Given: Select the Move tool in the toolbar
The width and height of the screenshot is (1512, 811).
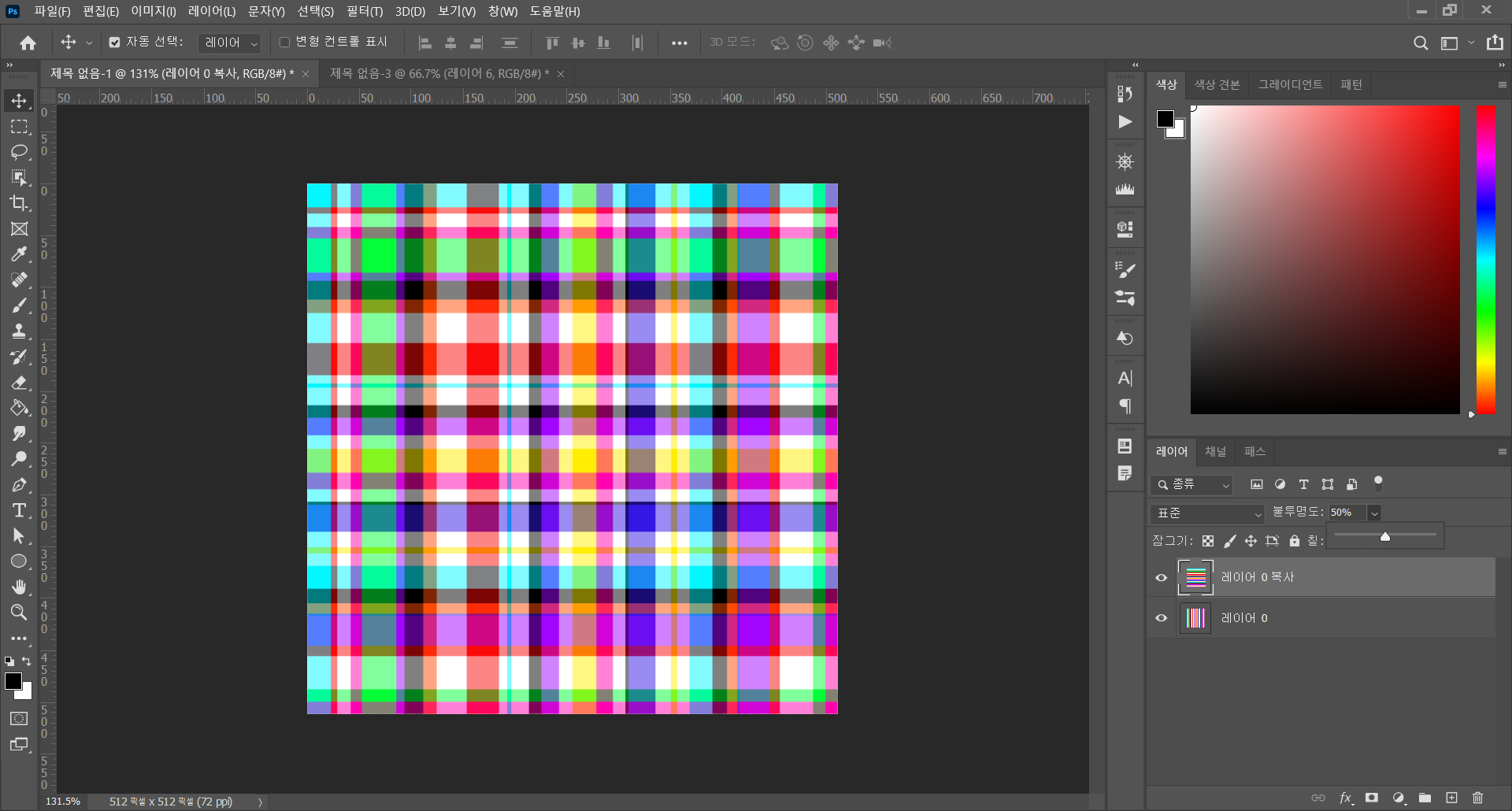Looking at the screenshot, I should [19, 101].
